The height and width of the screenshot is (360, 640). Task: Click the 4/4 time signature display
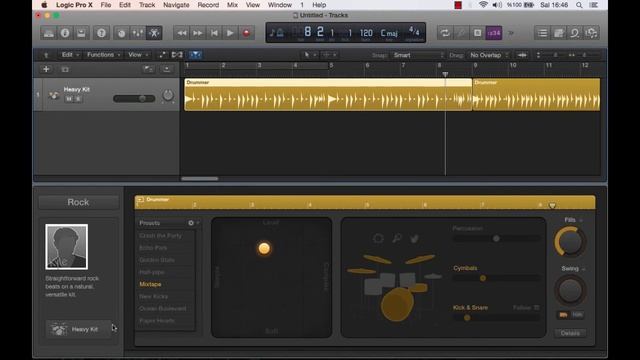coord(414,31)
